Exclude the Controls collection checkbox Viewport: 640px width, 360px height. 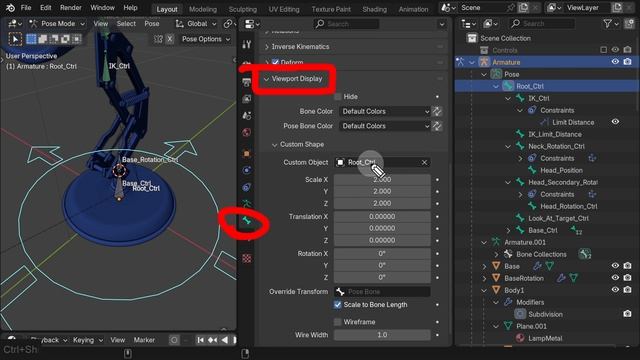tap(604, 50)
